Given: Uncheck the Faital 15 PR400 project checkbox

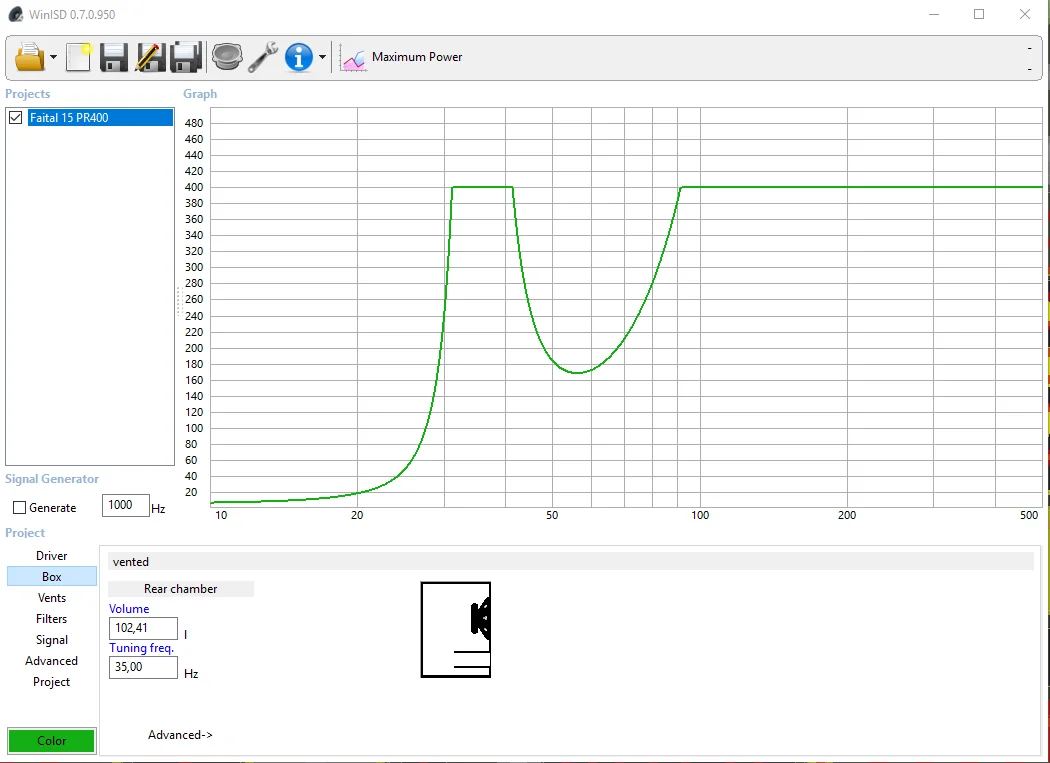Looking at the screenshot, I should click(15, 118).
